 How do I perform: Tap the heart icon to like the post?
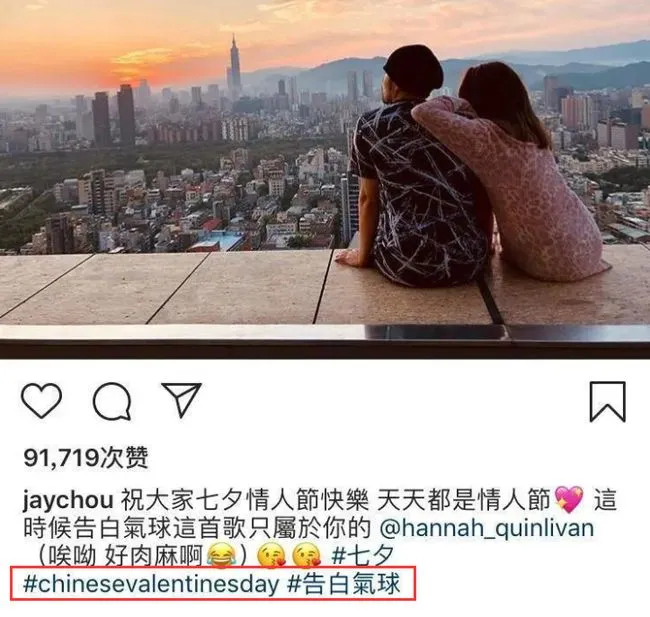tap(41, 401)
